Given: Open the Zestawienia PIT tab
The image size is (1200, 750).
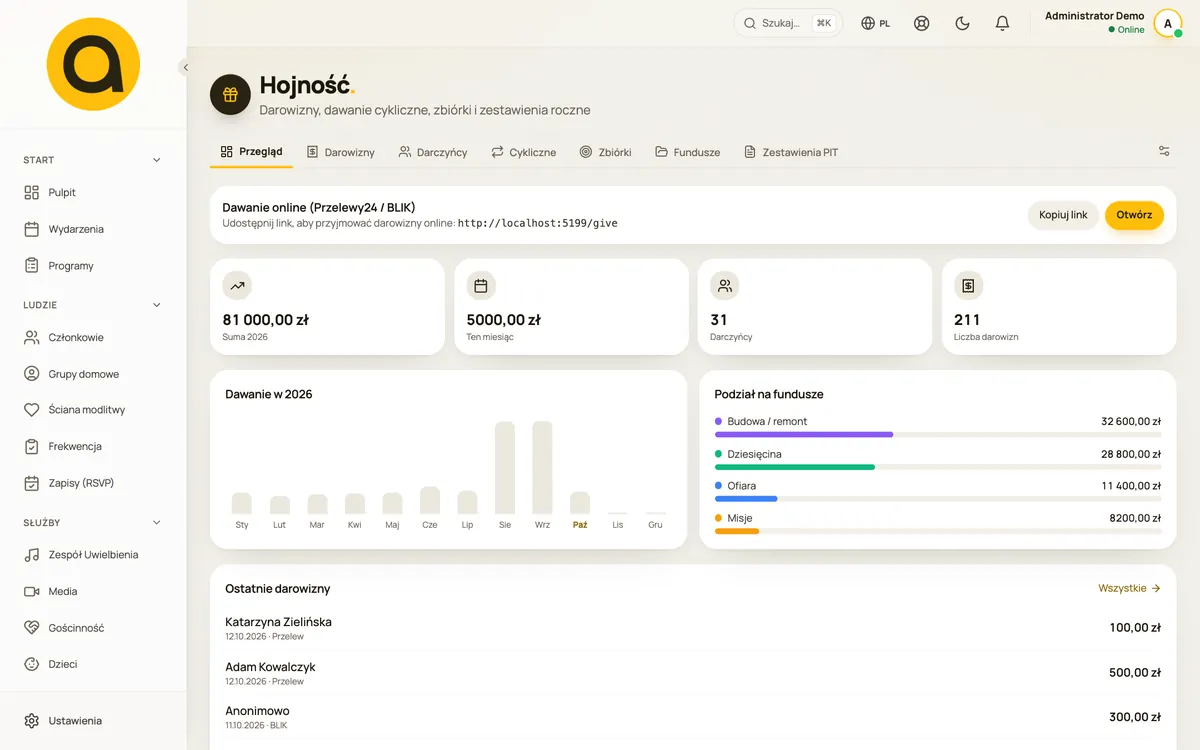Looking at the screenshot, I should 791,152.
